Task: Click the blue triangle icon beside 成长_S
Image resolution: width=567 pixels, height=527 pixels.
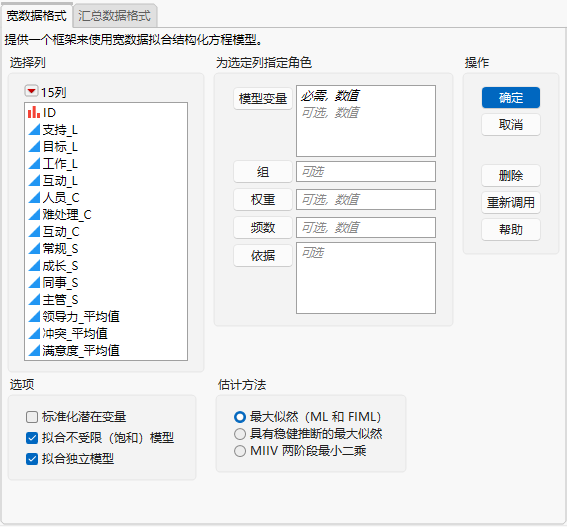Action: pyautogui.click(x=34, y=265)
